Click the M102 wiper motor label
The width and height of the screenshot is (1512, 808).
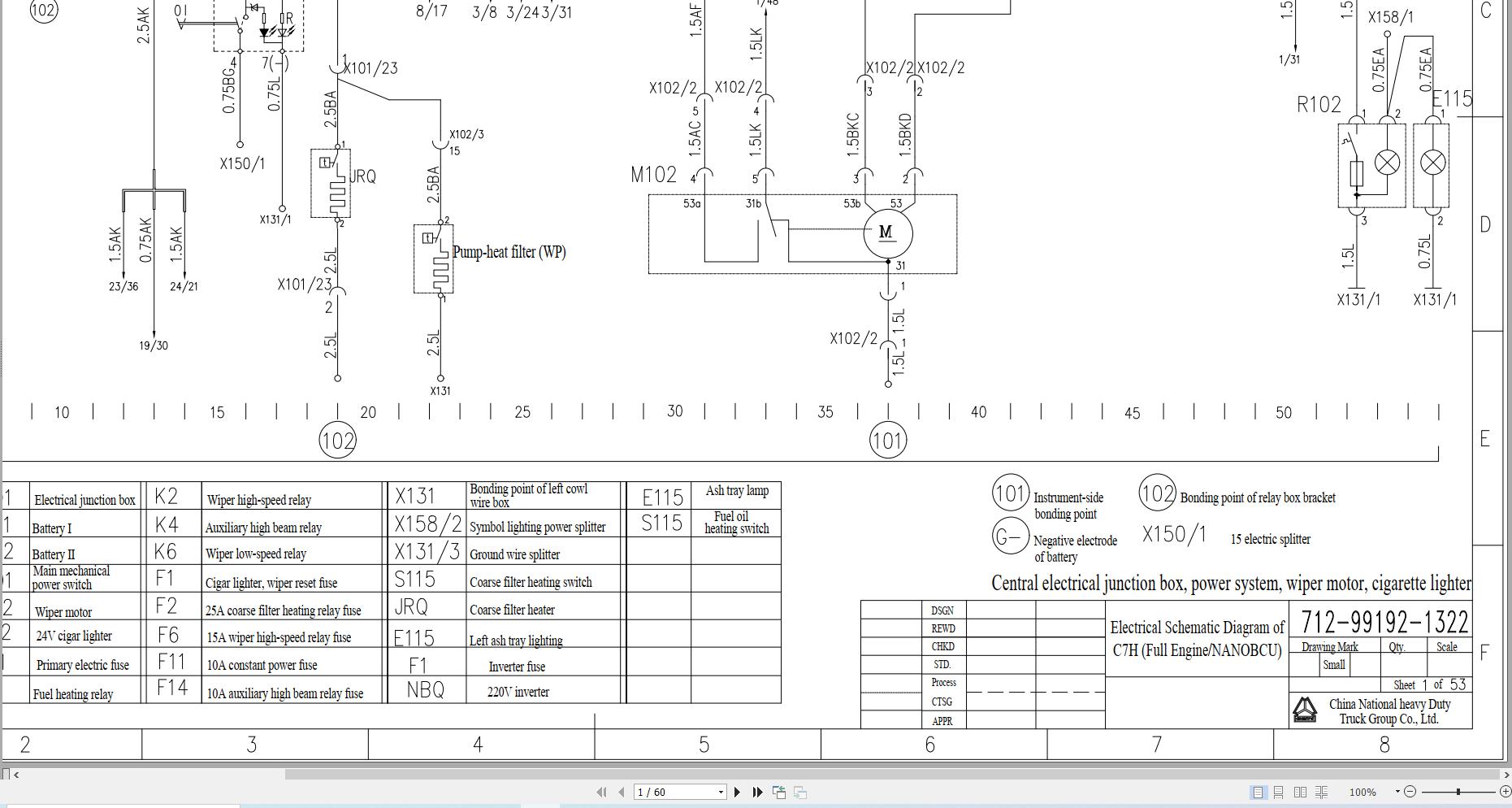(x=653, y=175)
